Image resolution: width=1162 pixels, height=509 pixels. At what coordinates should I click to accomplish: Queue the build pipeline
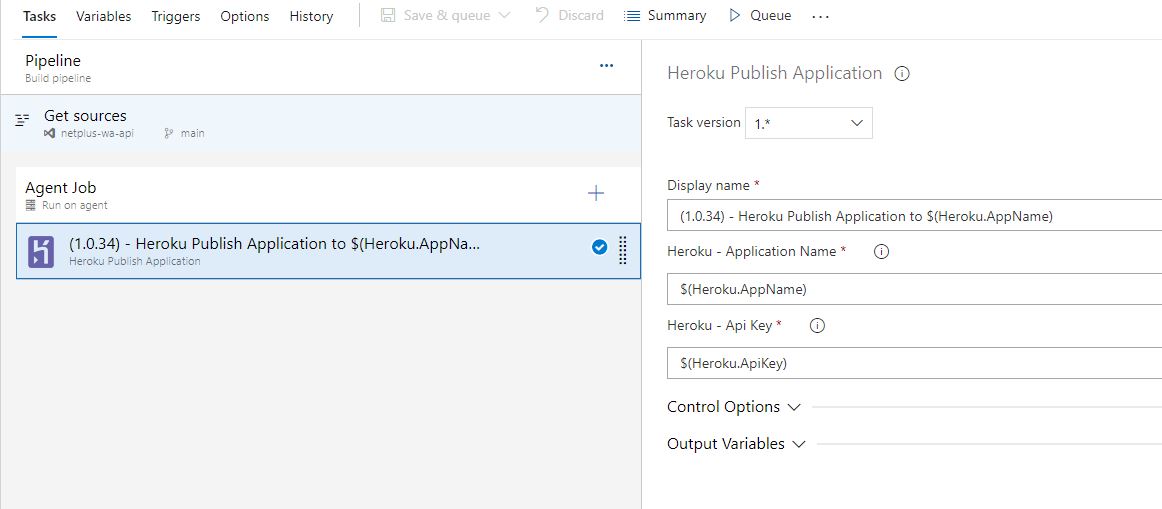760,16
